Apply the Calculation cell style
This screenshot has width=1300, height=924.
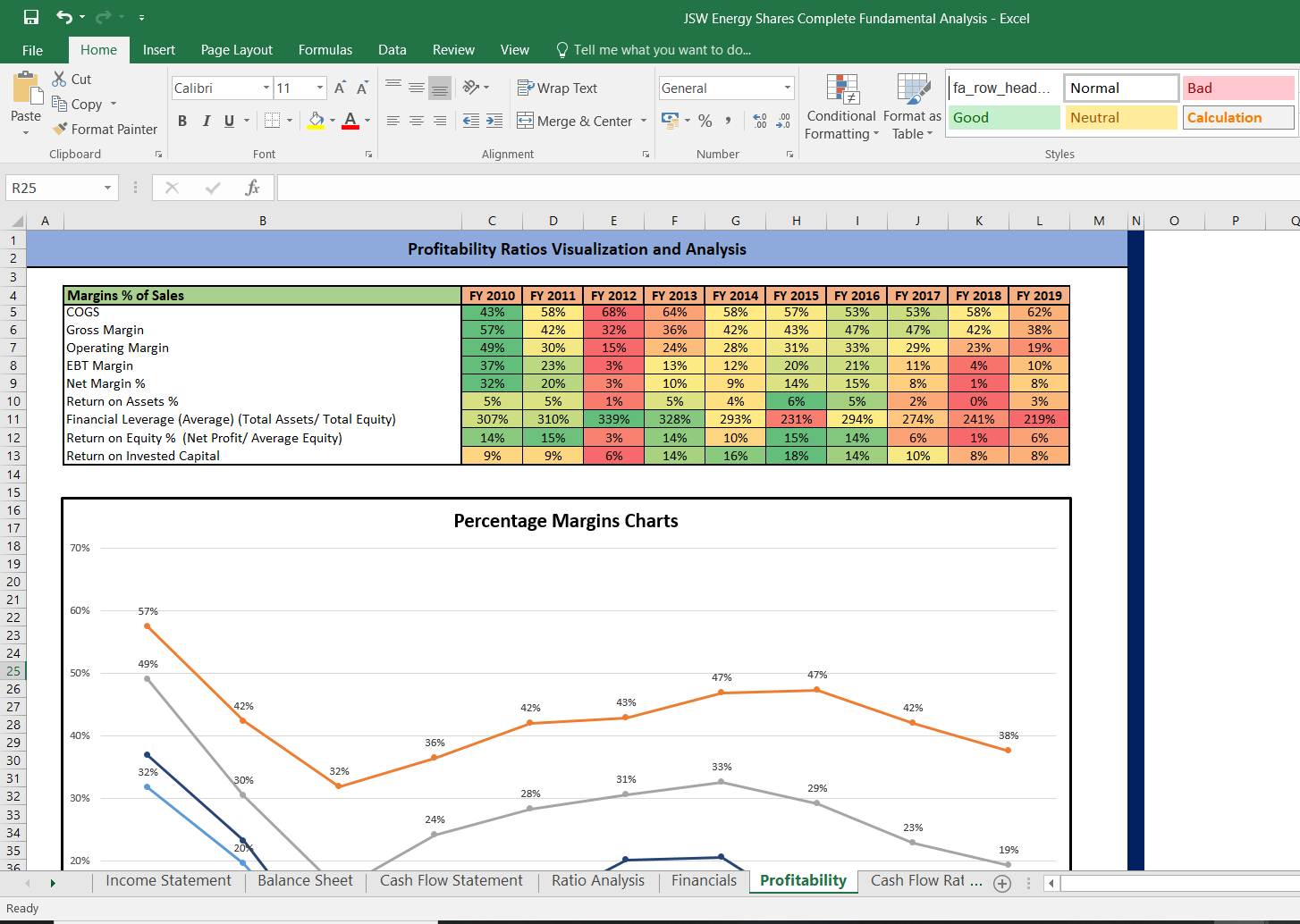tap(1238, 117)
